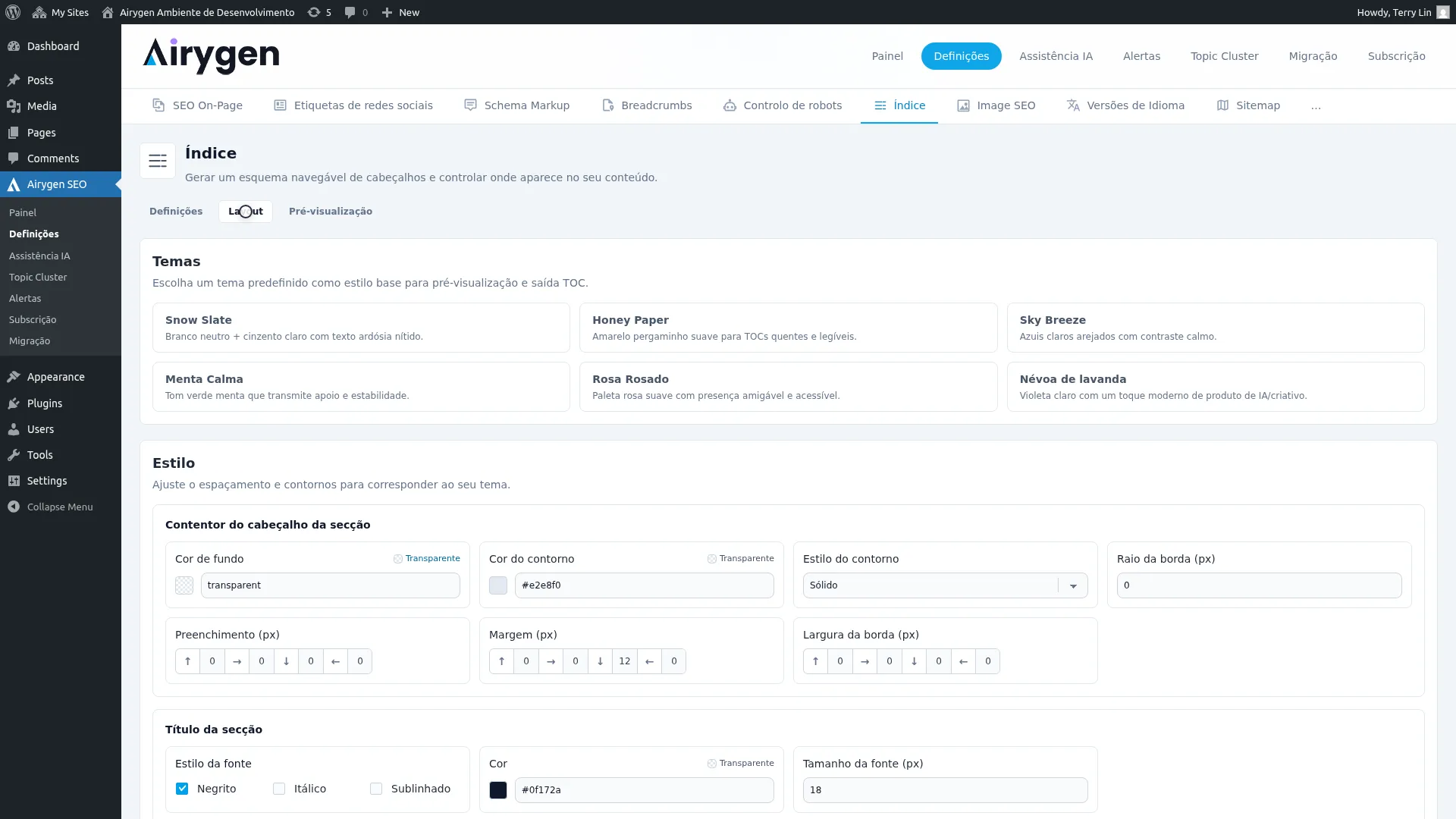Open Etiquetas de redes sociais tab
This screenshot has height=819, width=1456.
tap(353, 105)
